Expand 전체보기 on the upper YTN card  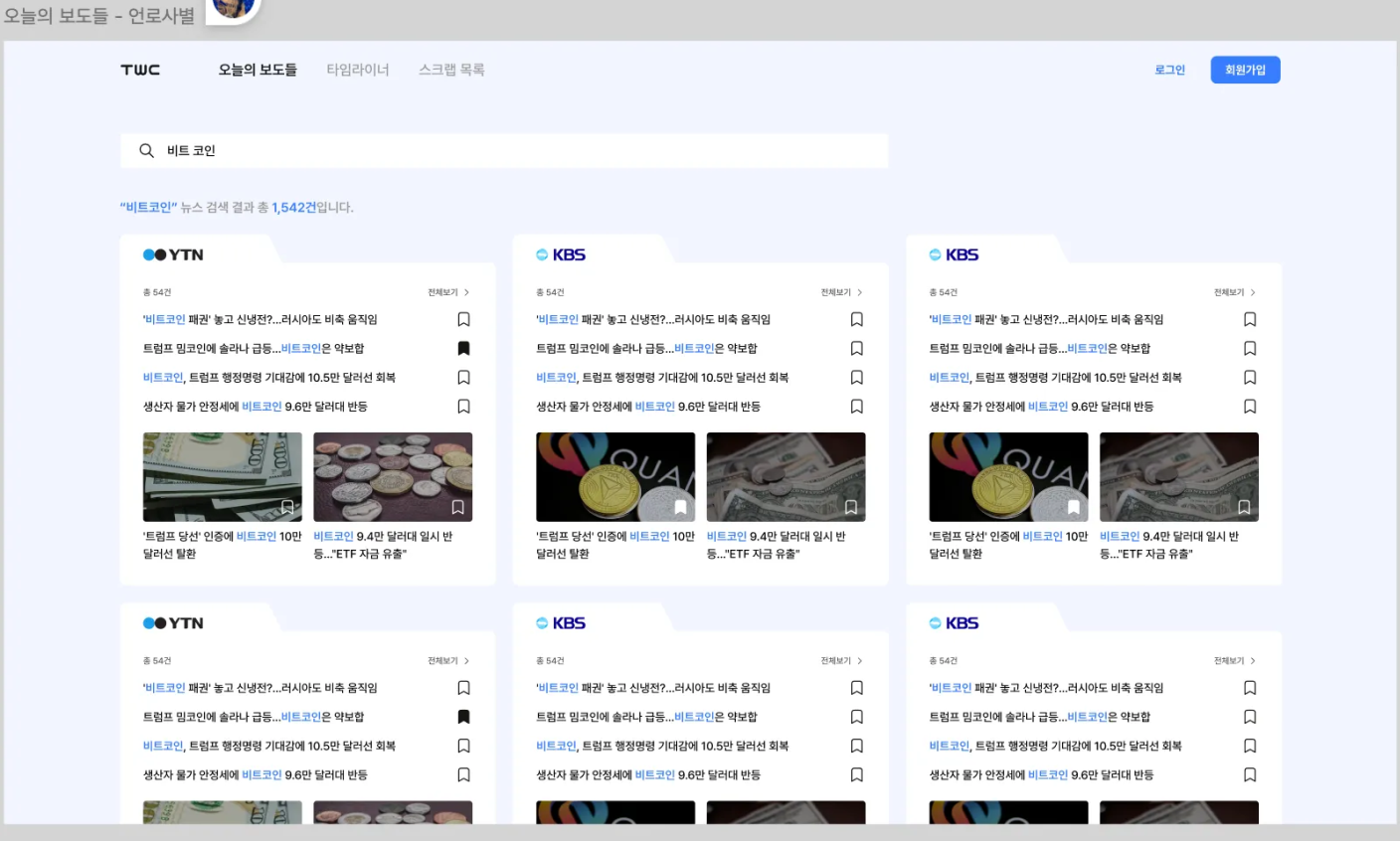click(x=448, y=292)
